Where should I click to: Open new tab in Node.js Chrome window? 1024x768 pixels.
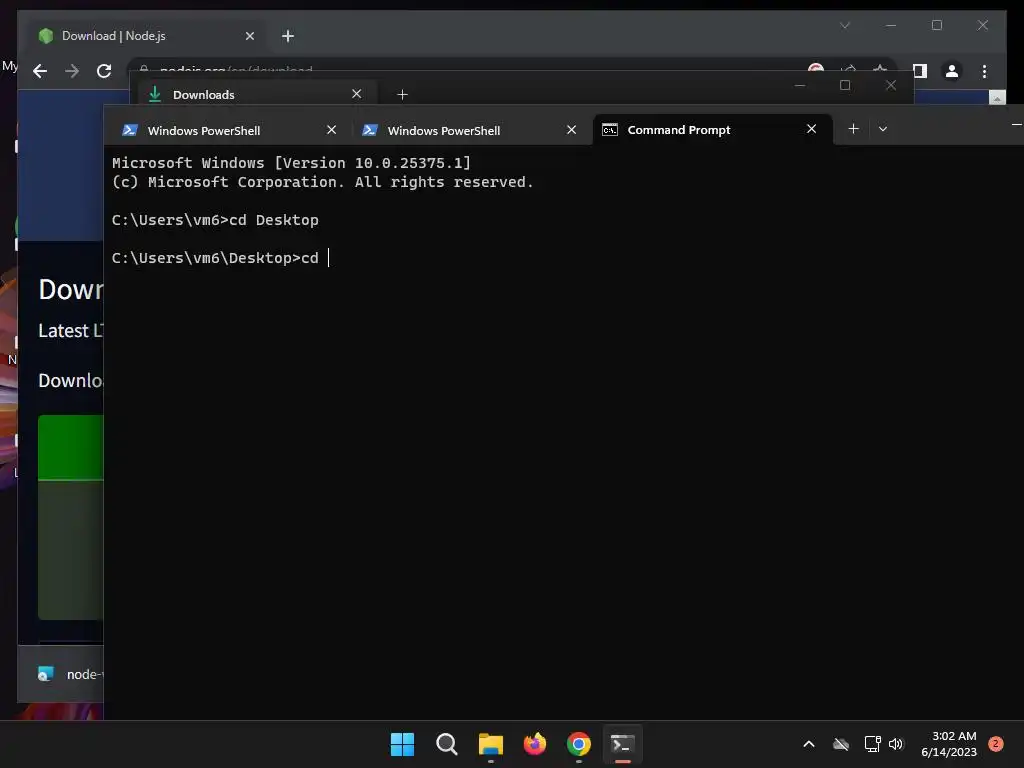point(288,36)
